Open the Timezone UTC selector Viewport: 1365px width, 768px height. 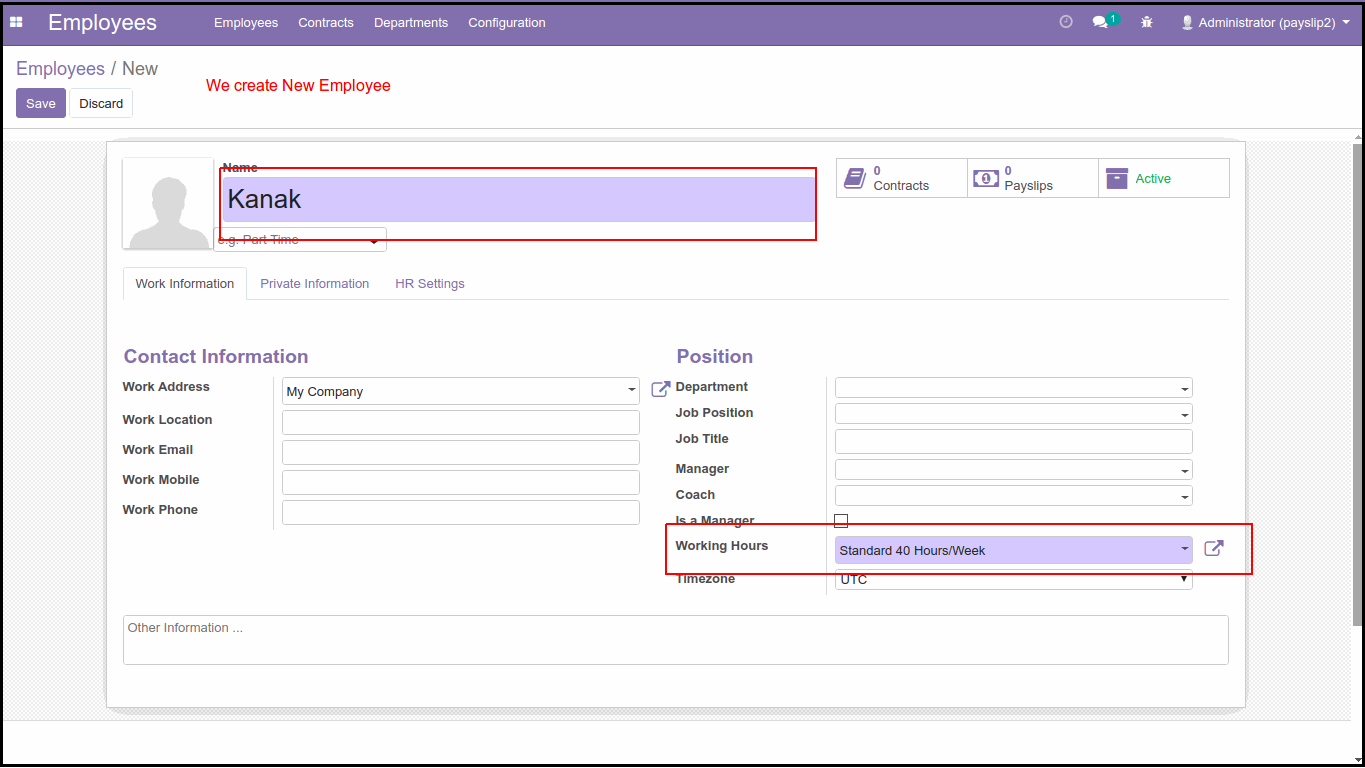point(1013,579)
